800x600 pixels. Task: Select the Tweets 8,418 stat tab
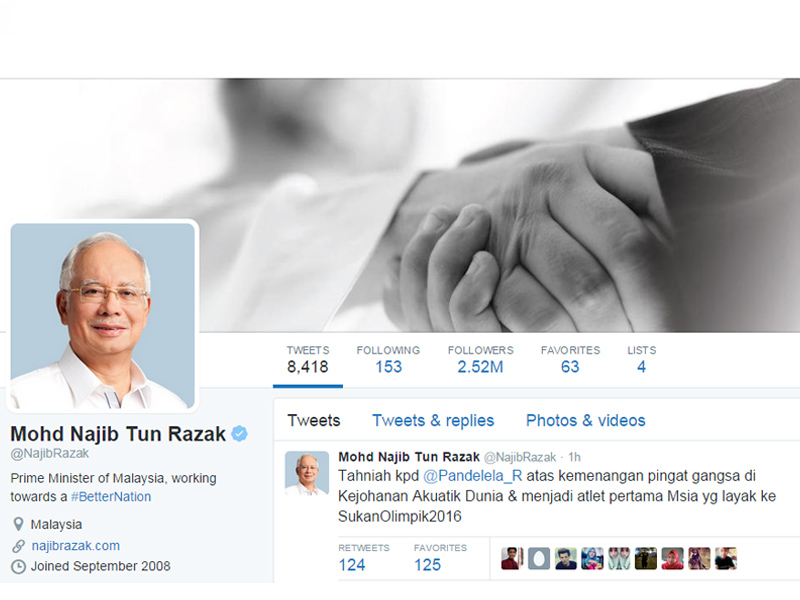point(308,360)
